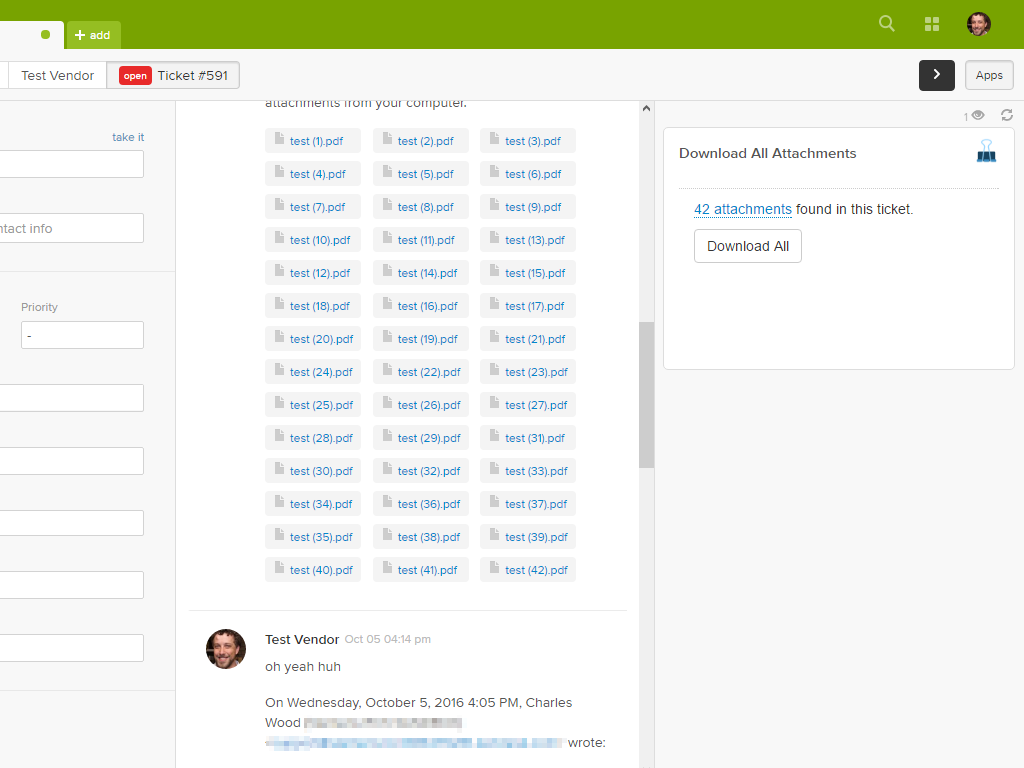Open the products grid icon
The width and height of the screenshot is (1024, 768).
(932, 24)
